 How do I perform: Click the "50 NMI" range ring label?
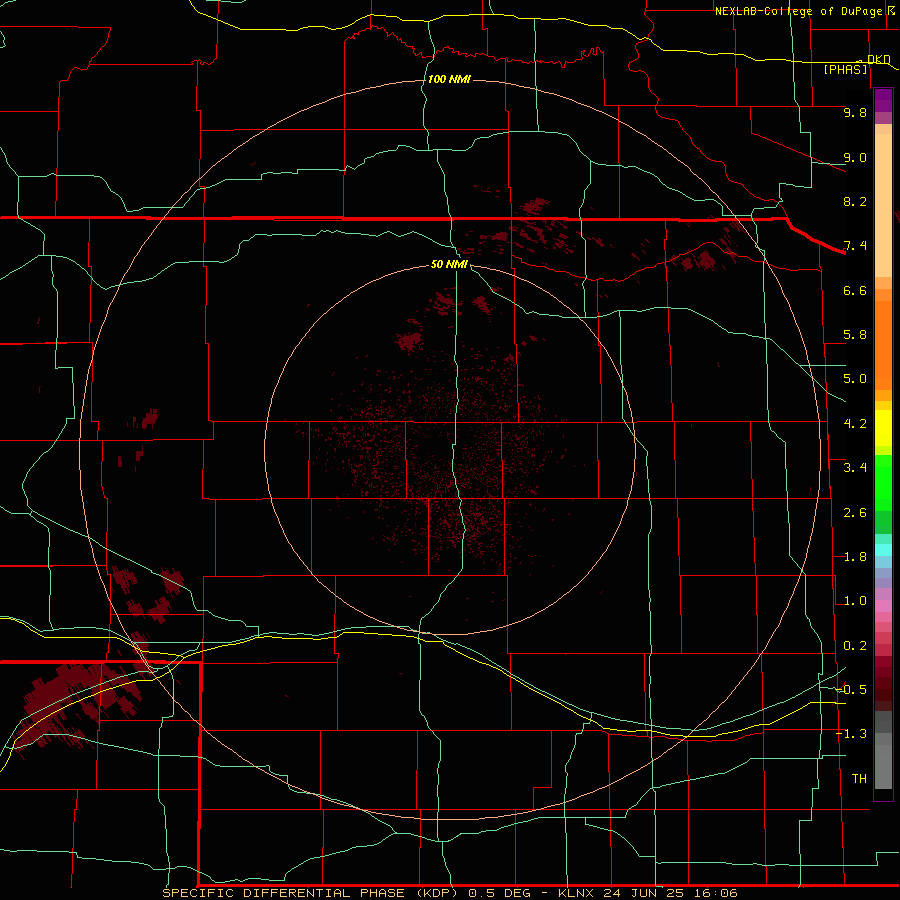click(x=449, y=264)
